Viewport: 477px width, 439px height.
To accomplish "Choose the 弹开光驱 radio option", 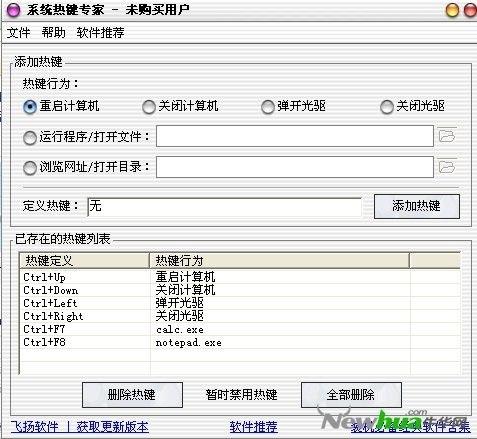I will coord(268,107).
